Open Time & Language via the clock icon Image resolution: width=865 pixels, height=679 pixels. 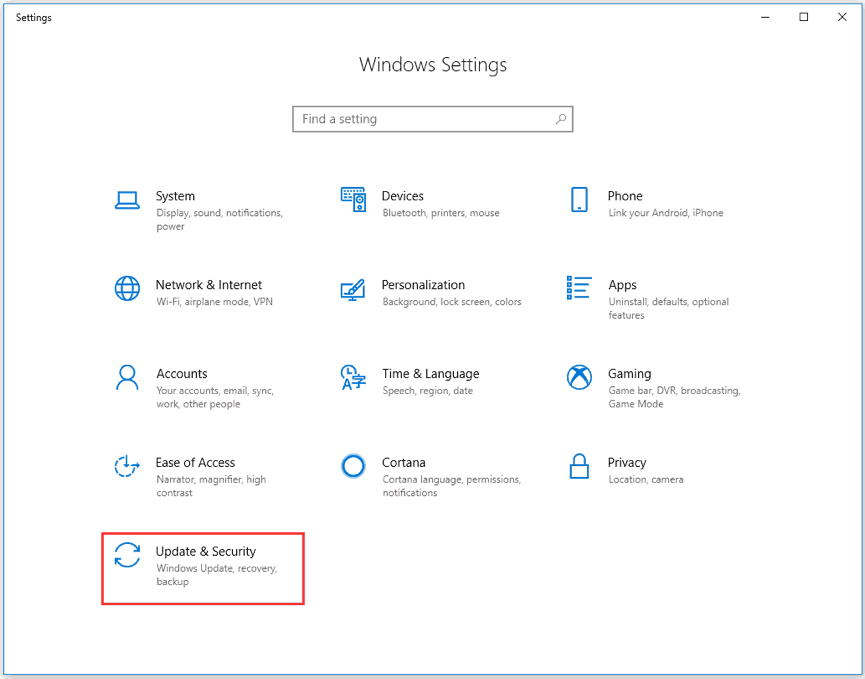tap(353, 377)
